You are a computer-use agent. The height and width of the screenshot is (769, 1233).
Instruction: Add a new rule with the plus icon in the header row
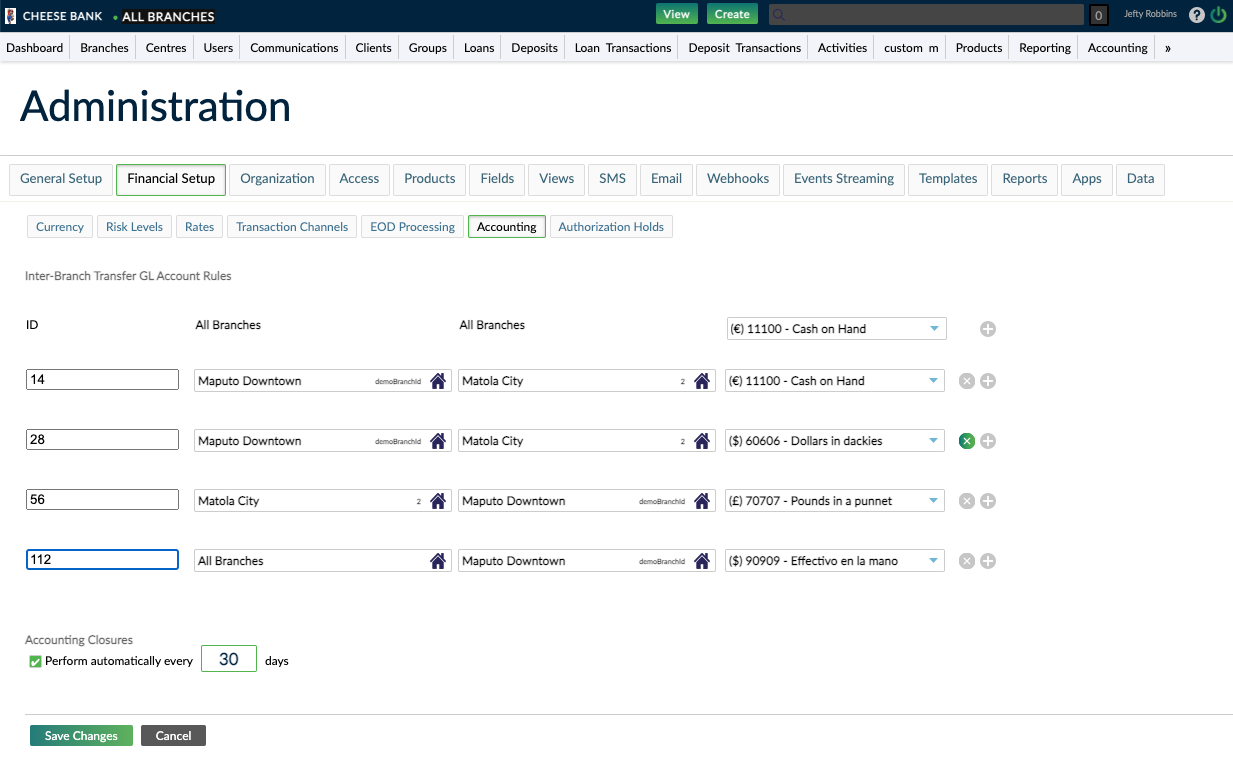coord(988,328)
